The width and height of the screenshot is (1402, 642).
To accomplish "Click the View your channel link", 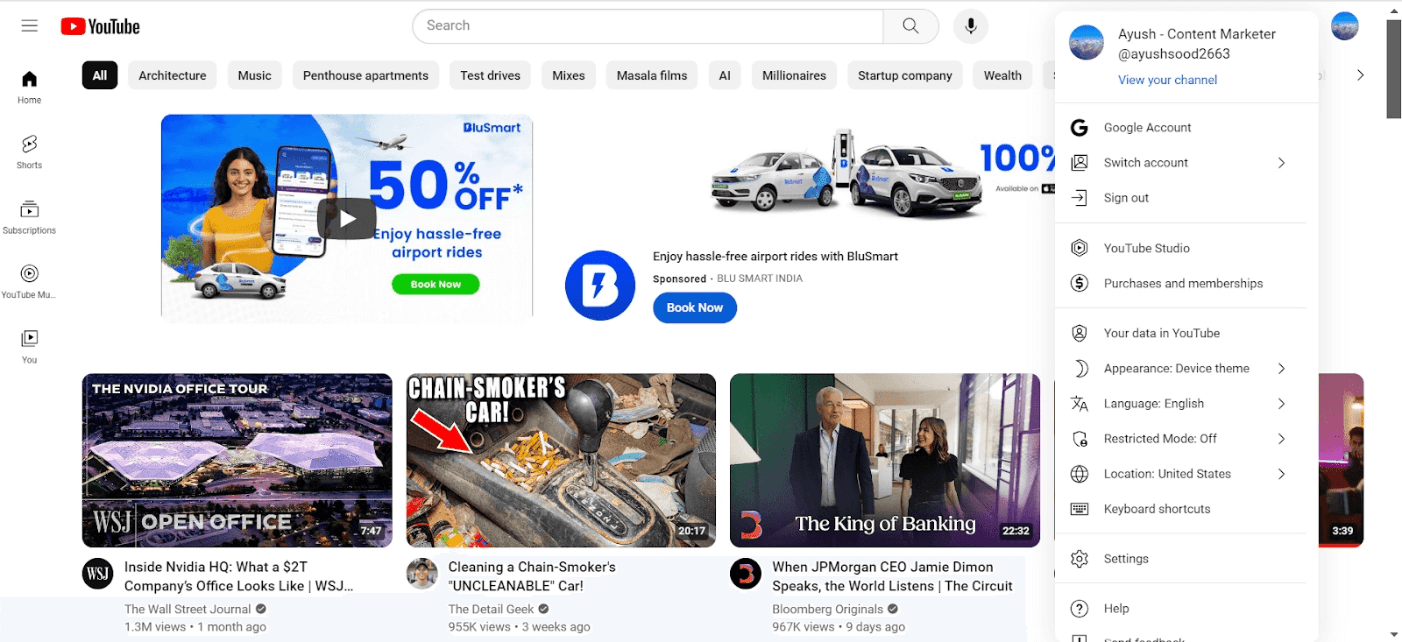I will coord(1167,80).
